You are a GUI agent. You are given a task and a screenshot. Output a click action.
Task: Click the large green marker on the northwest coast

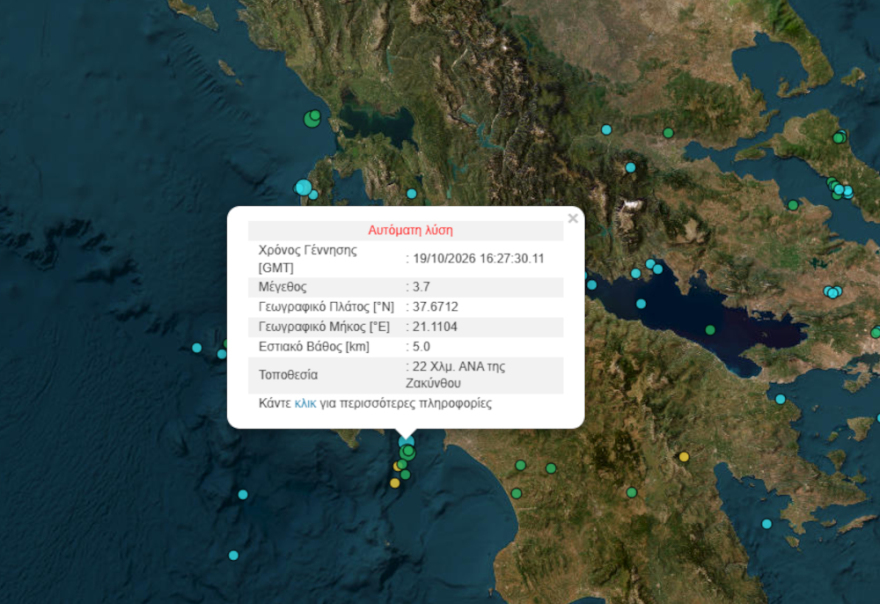312,119
